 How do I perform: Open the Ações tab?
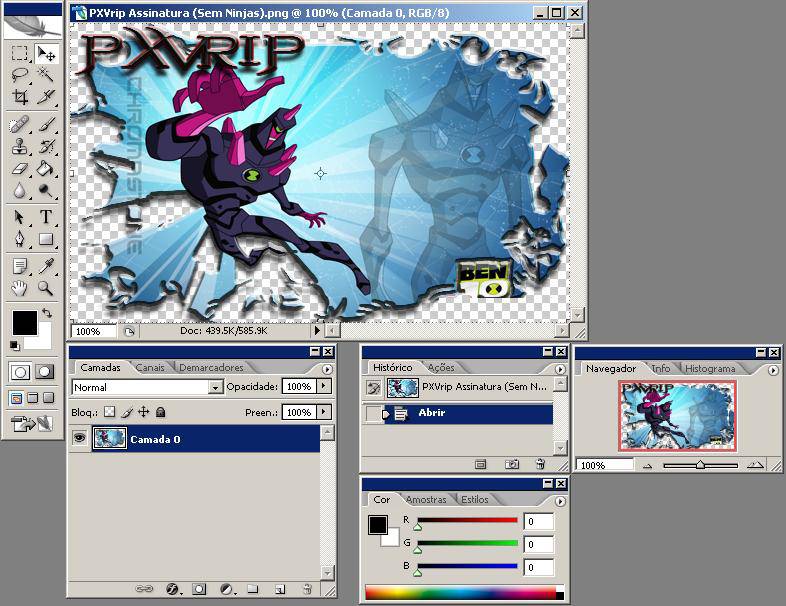(x=441, y=367)
